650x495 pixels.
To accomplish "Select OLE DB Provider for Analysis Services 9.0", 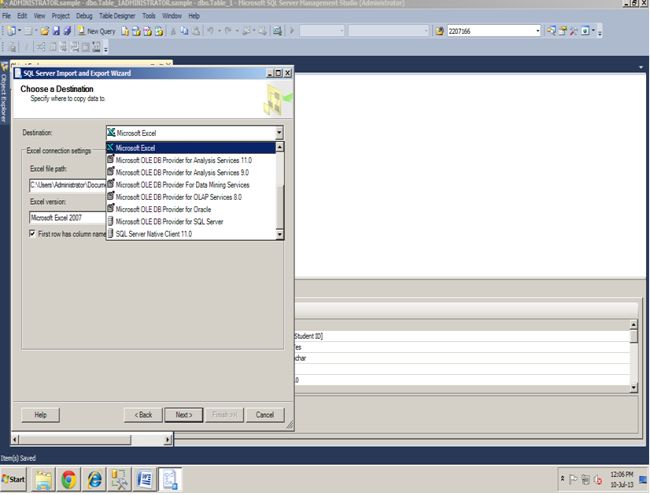I will (x=191, y=172).
